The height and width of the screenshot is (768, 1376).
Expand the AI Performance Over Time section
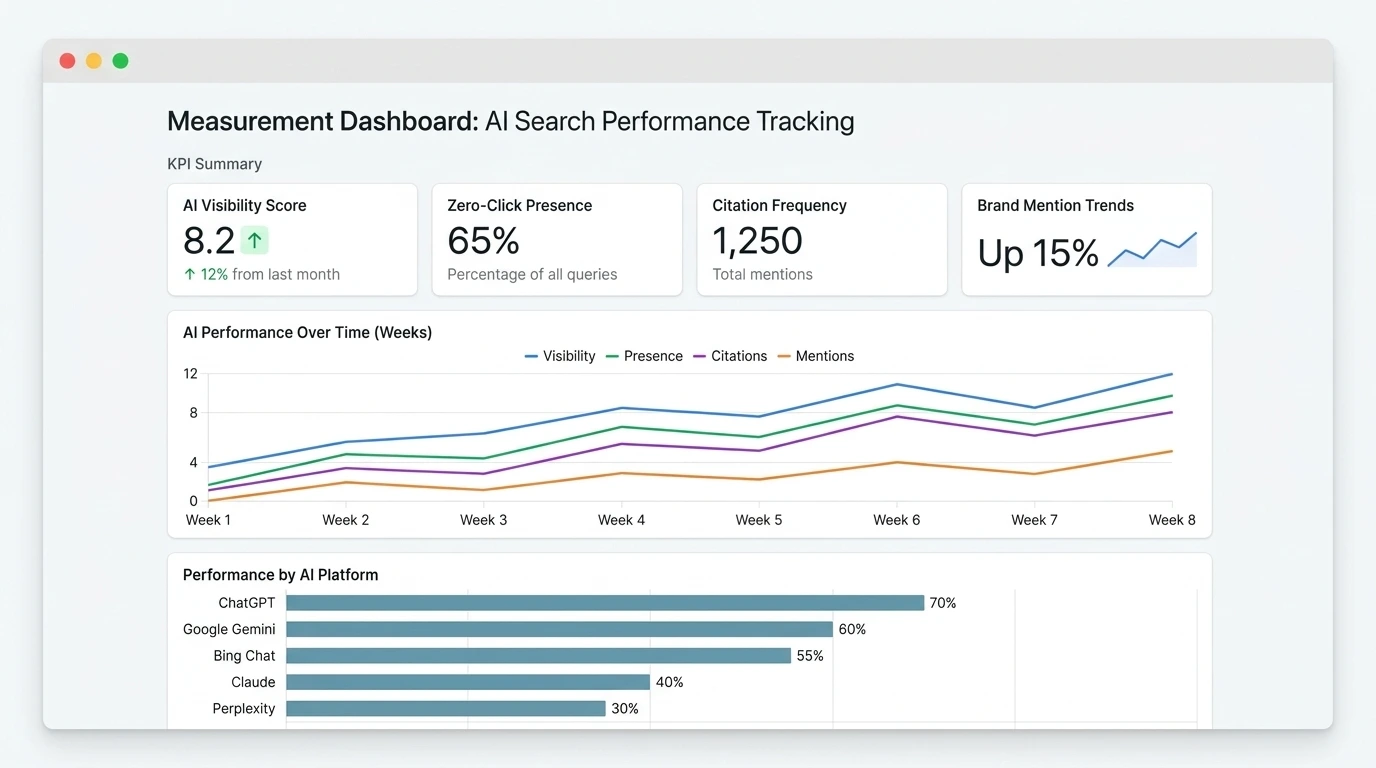click(306, 332)
